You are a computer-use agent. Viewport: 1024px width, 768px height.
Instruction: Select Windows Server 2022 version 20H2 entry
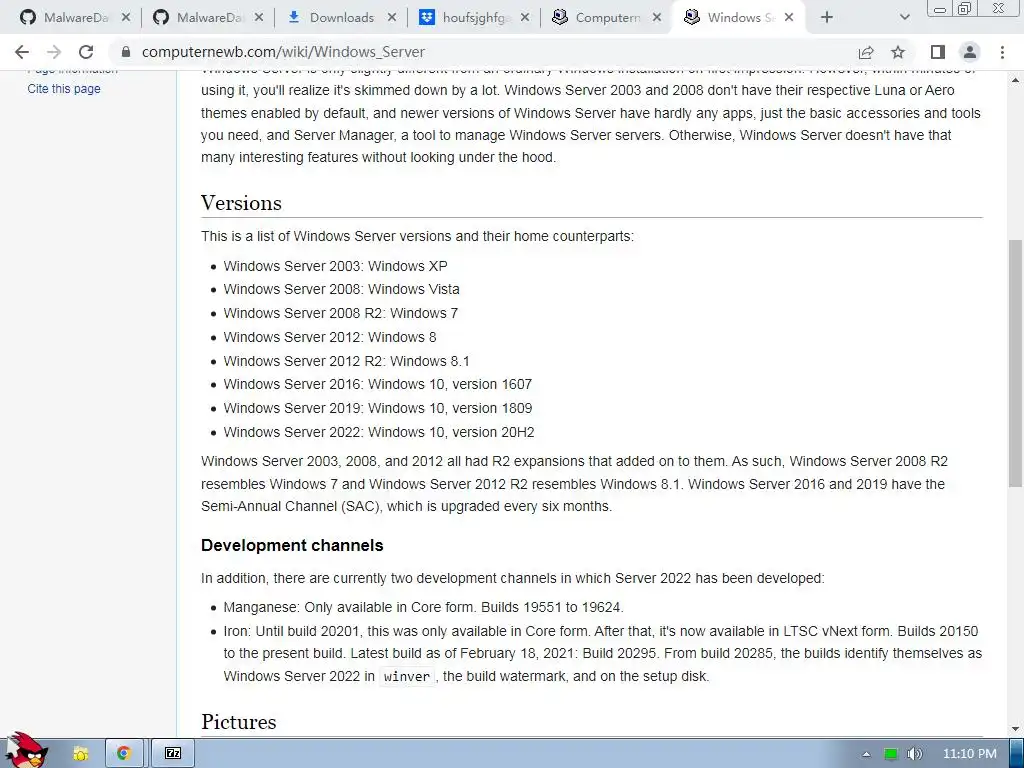(379, 432)
